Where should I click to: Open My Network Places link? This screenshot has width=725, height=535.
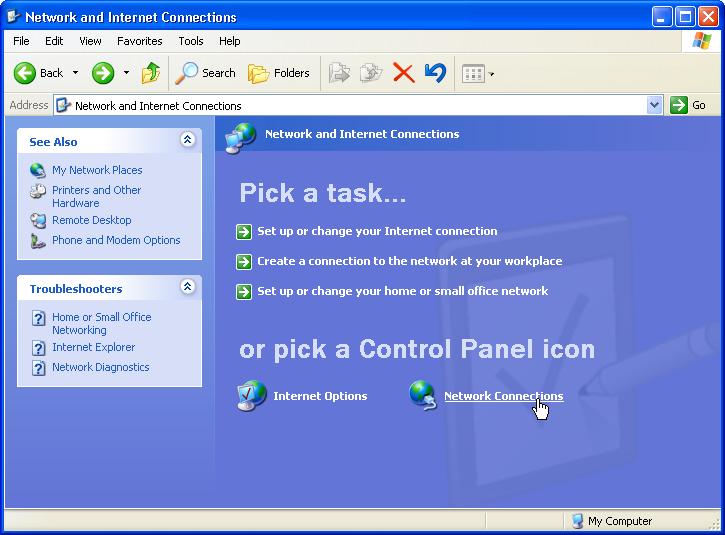click(x=97, y=170)
